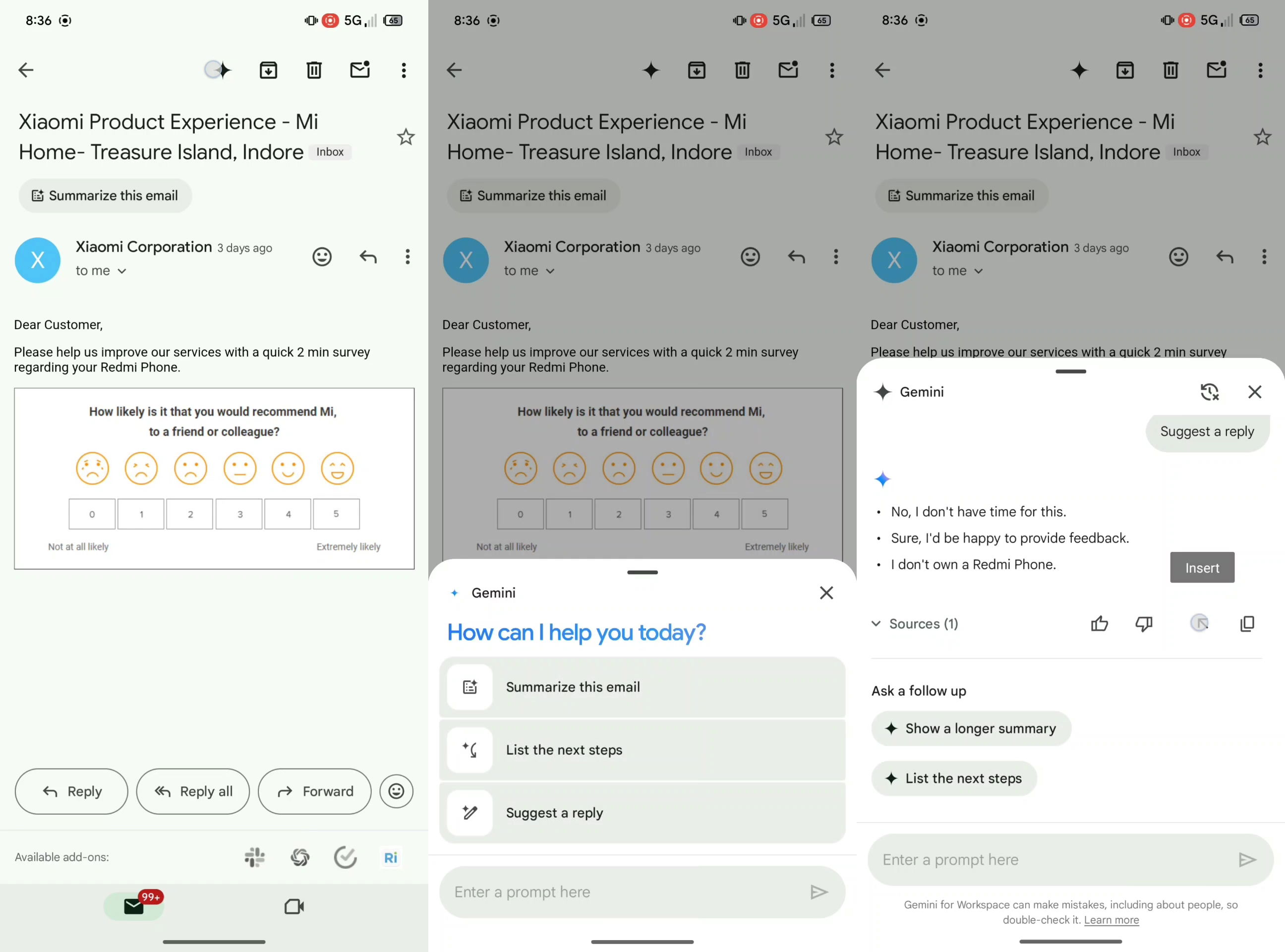
Task: Tap the Reply all button
Action: pos(193,791)
